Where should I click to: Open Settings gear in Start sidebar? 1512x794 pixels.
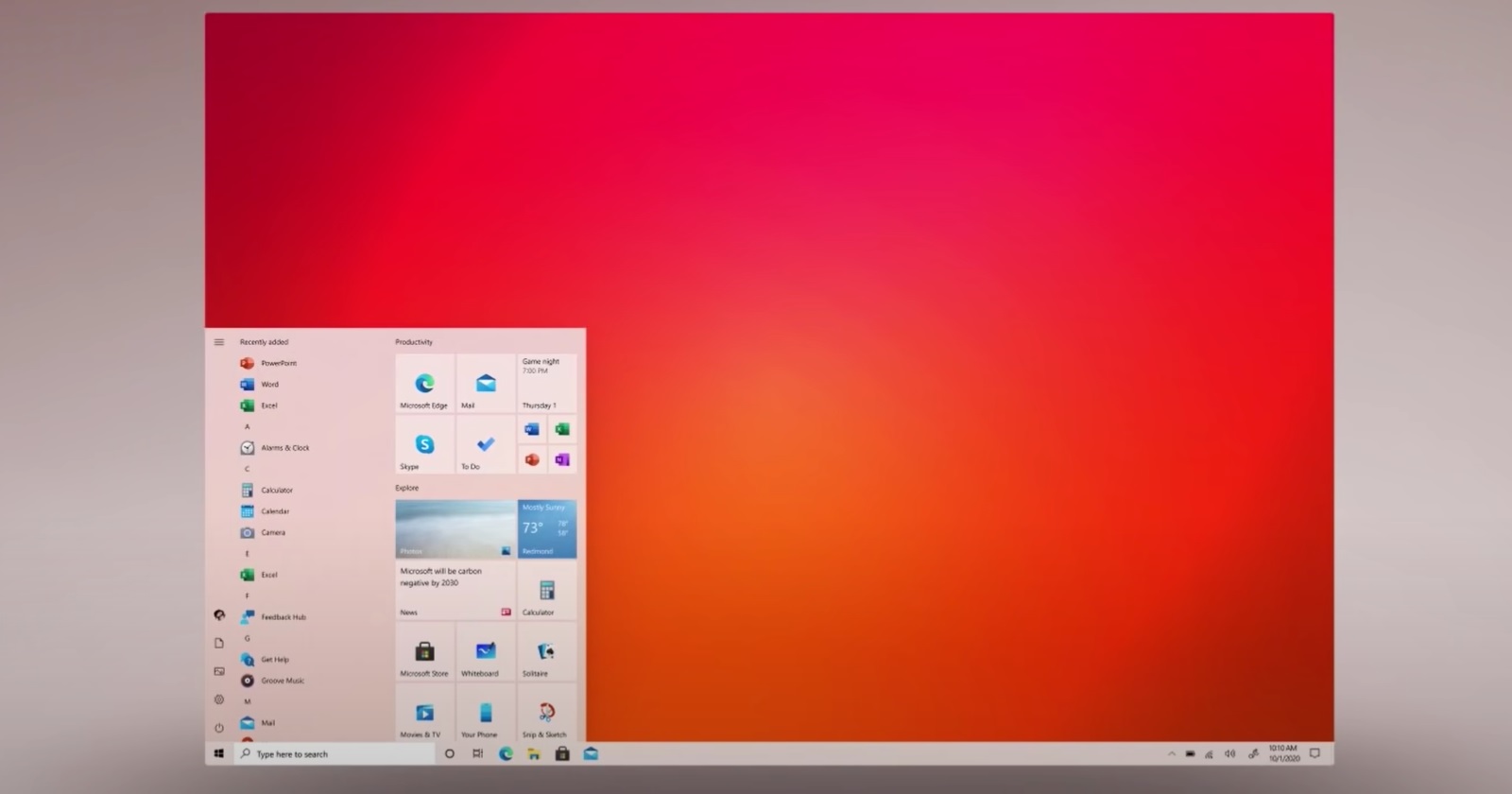[219, 699]
